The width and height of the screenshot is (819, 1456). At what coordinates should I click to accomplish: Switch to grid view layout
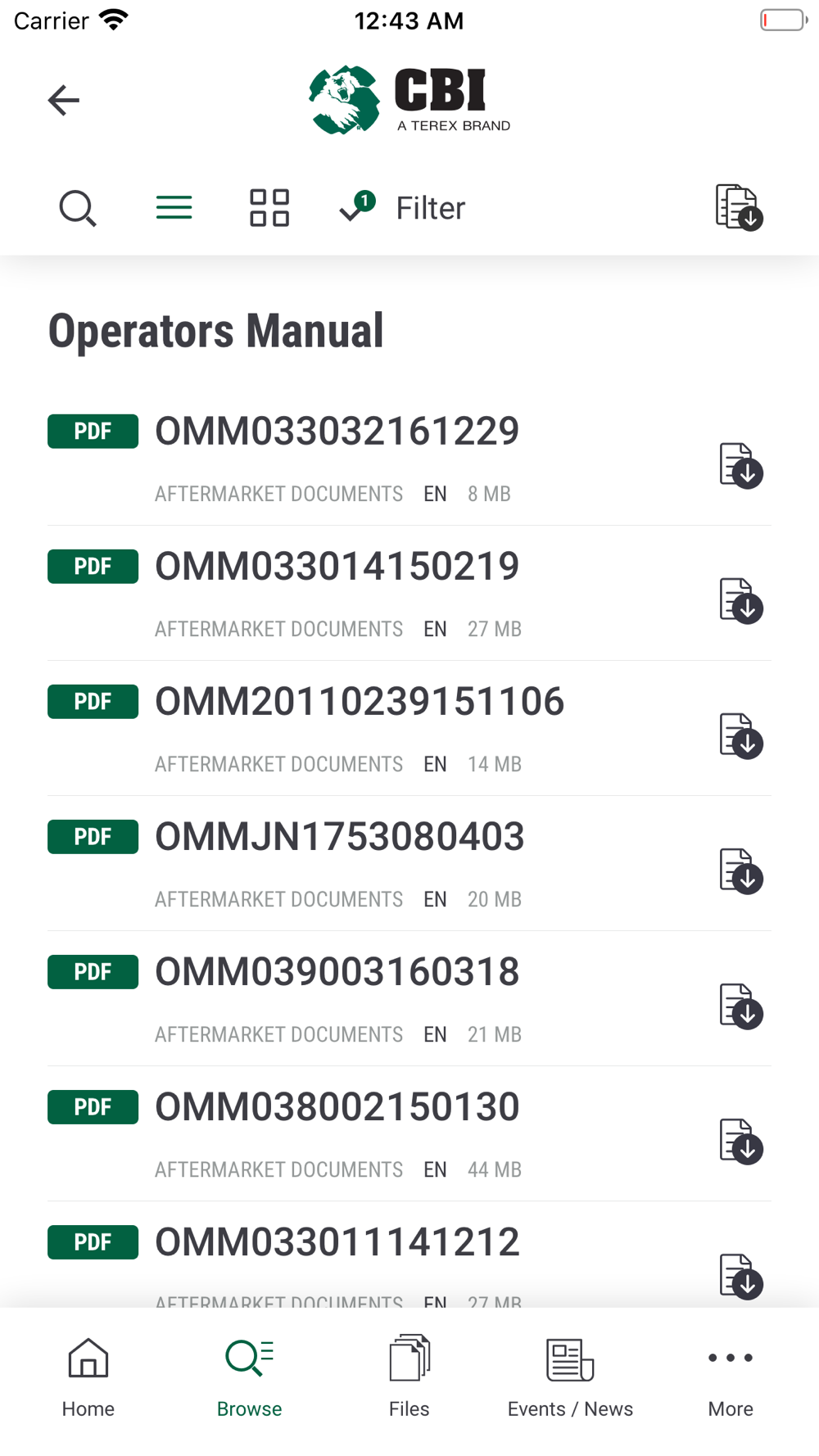(x=269, y=208)
